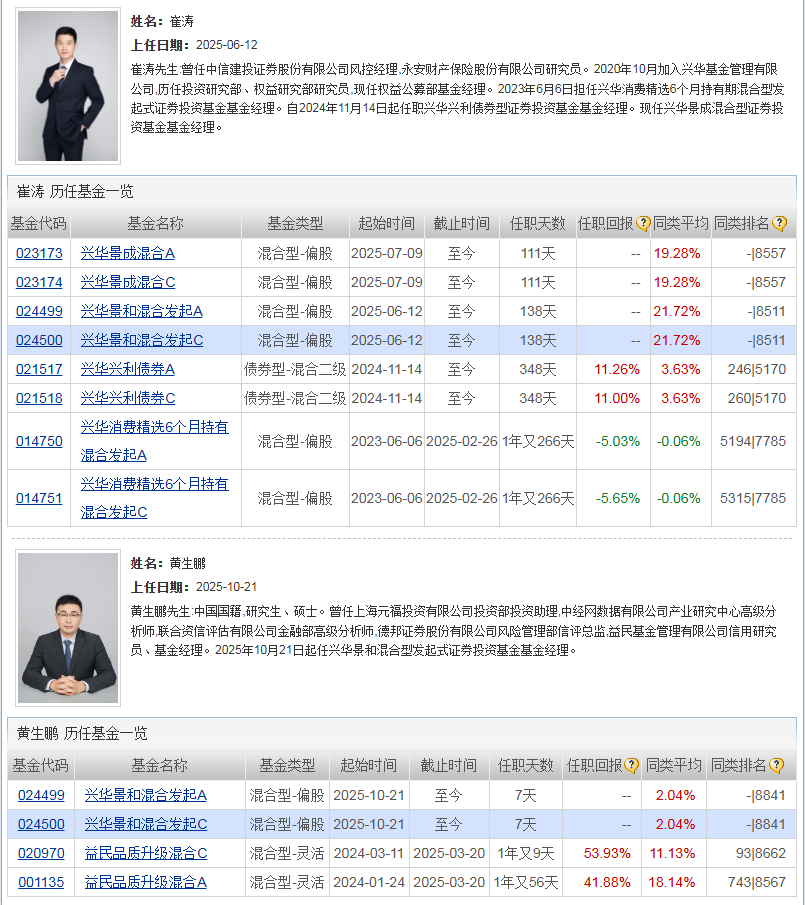805x905 pixels.
Task: Open fund code 001135 link
Action: pos(41,882)
